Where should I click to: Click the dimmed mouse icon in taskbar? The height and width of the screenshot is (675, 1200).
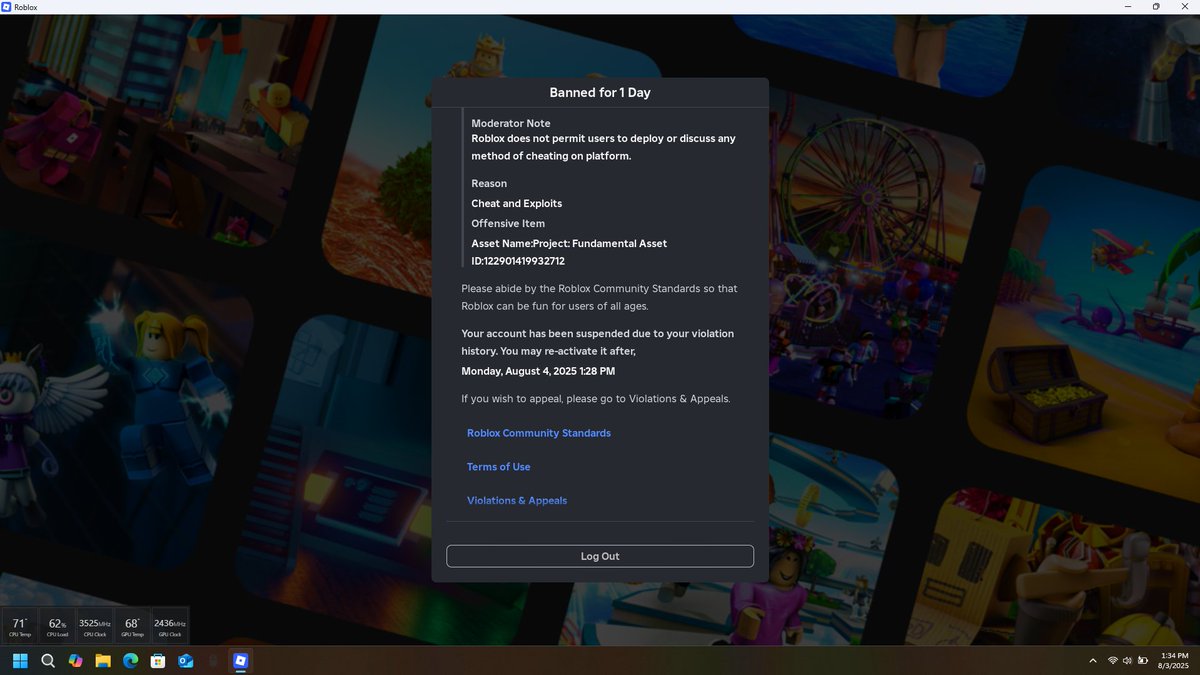click(x=212, y=661)
